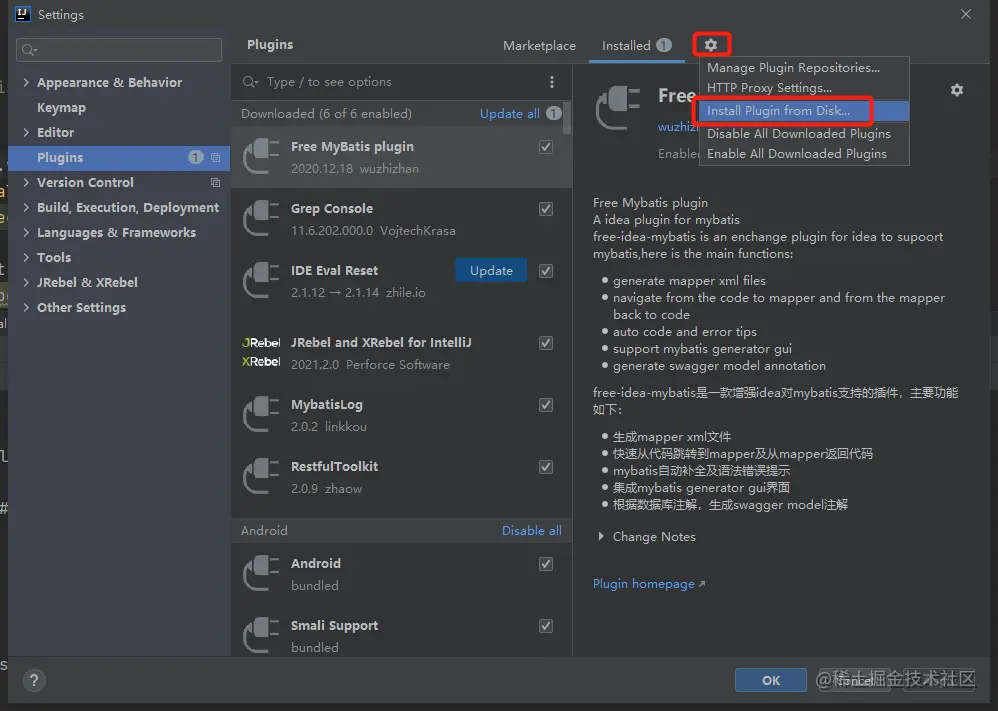Uncheck the Grep Console plugin
The width and height of the screenshot is (998, 711).
pyautogui.click(x=546, y=209)
